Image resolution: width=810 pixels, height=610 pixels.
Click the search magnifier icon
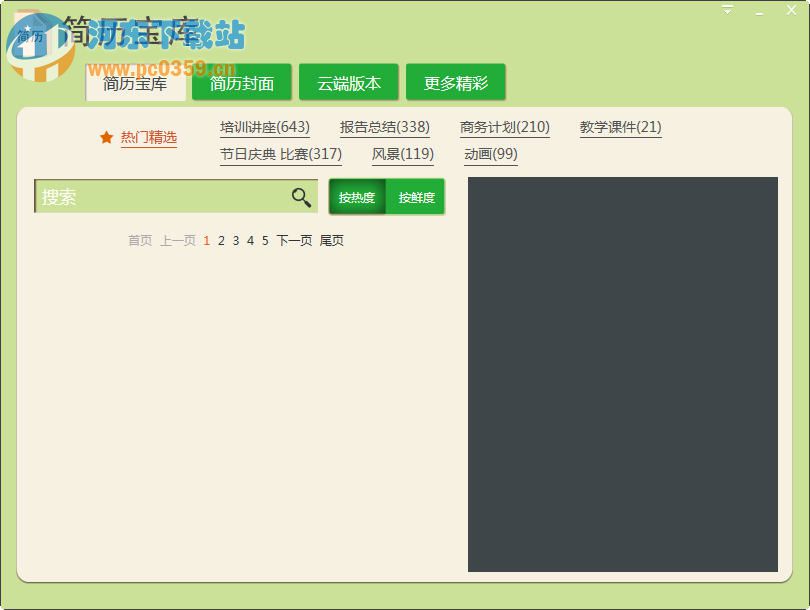pyautogui.click(x=301, y=197)
